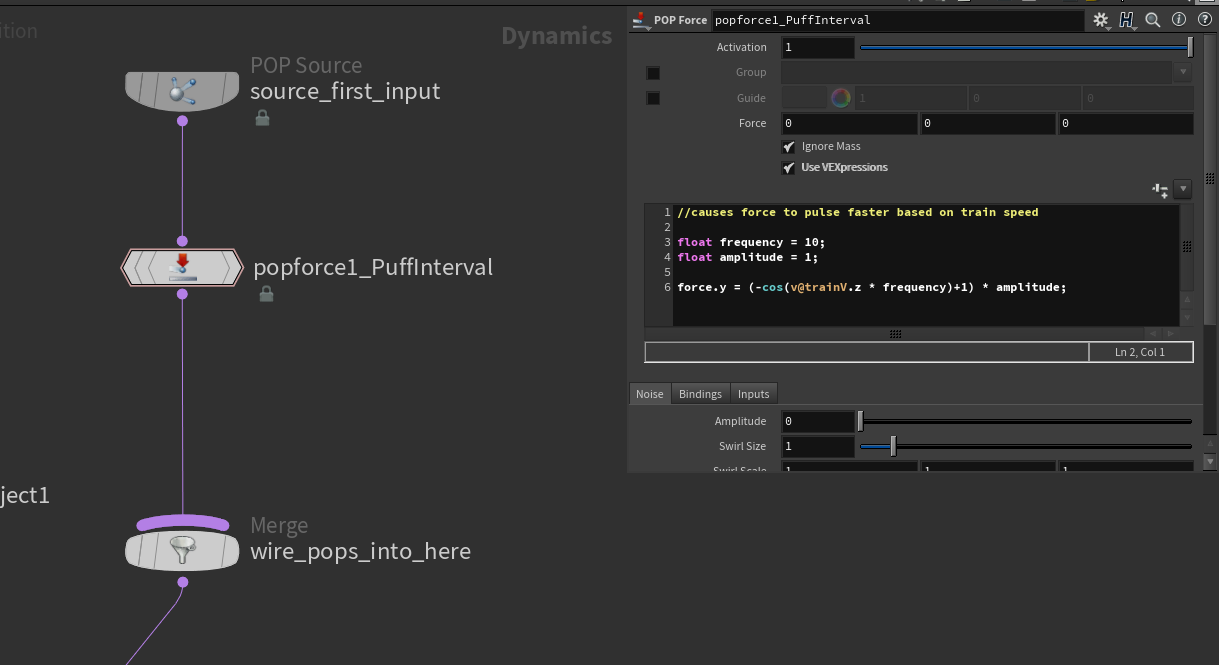Click the Swirl Size parameter label
This screenshot has height=665, width=1219.
click(x=742, y=446)
